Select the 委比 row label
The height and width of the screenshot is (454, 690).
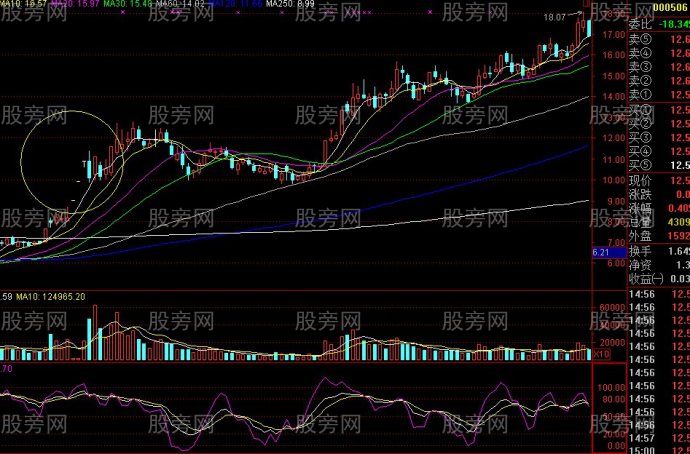[x=640, y=24]
